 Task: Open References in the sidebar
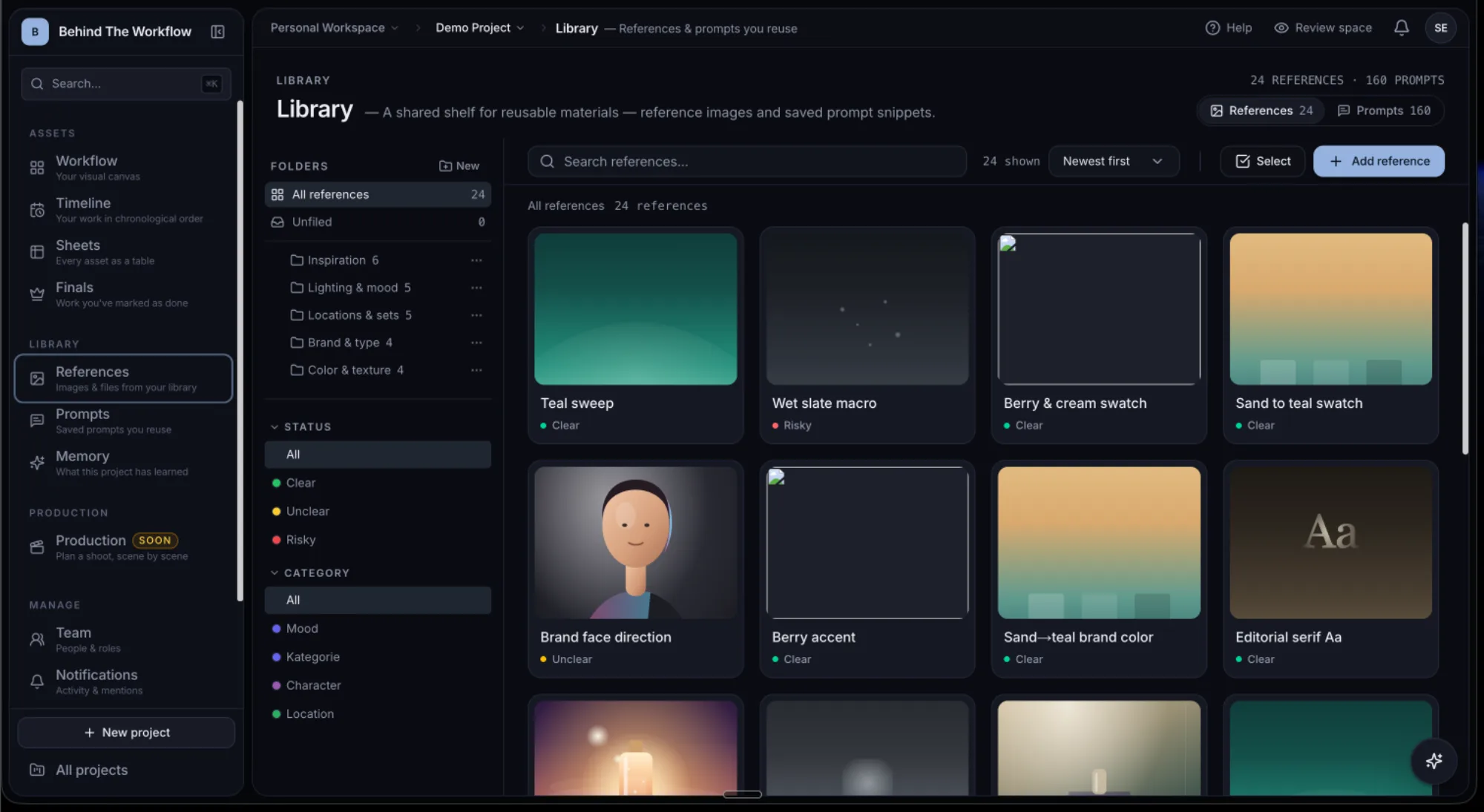(x=123, y=378)
